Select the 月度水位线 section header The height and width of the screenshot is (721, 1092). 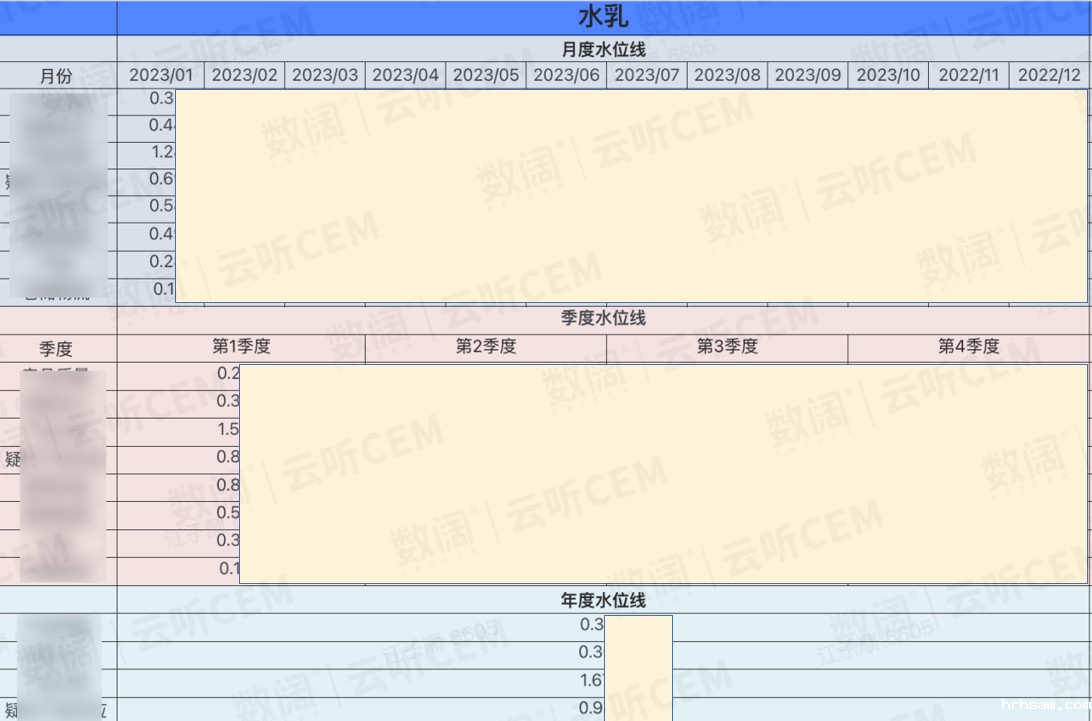[603, 50]
